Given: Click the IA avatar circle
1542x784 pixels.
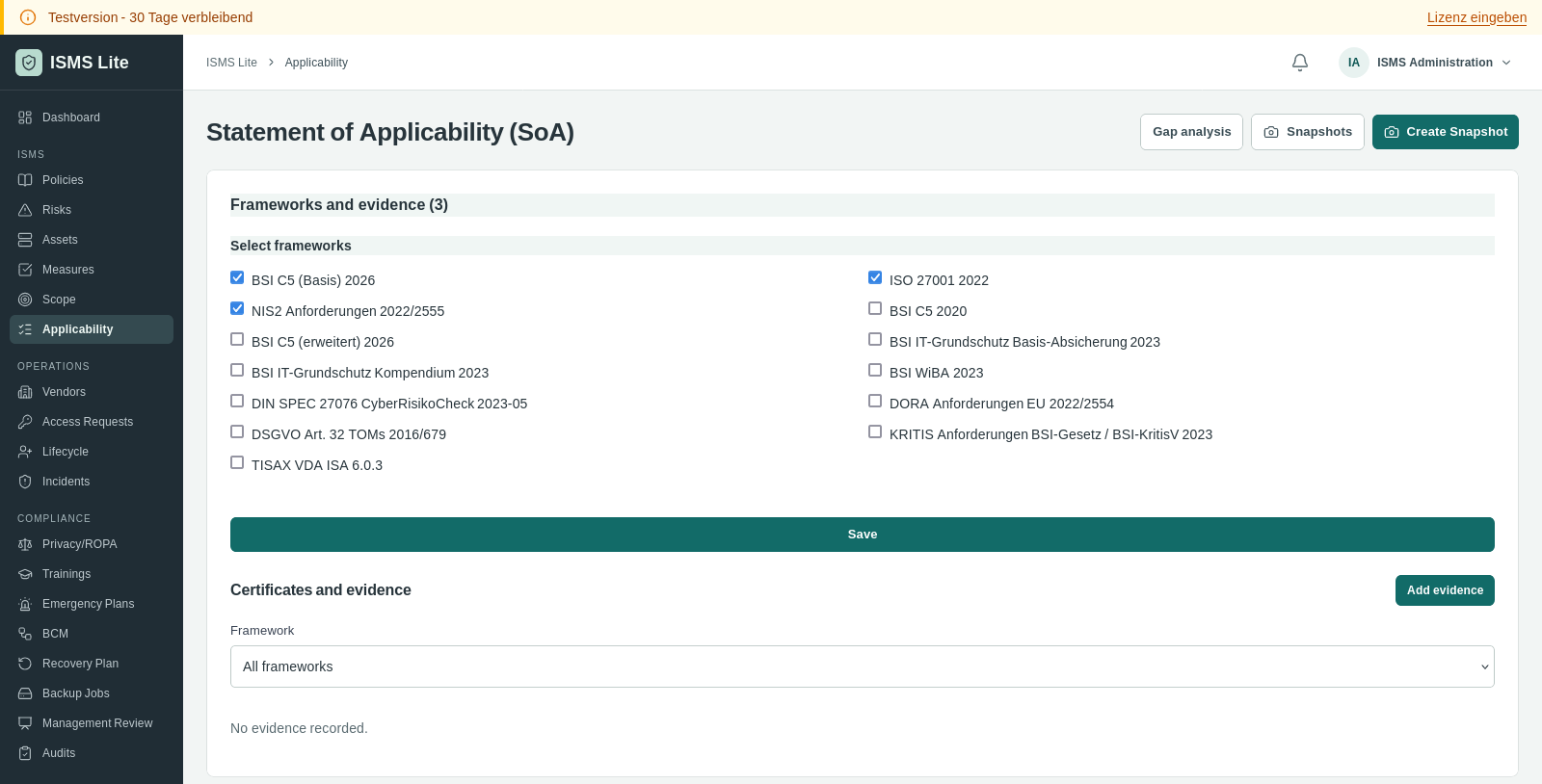Looking at the screenshot, I should [1354, 63].
